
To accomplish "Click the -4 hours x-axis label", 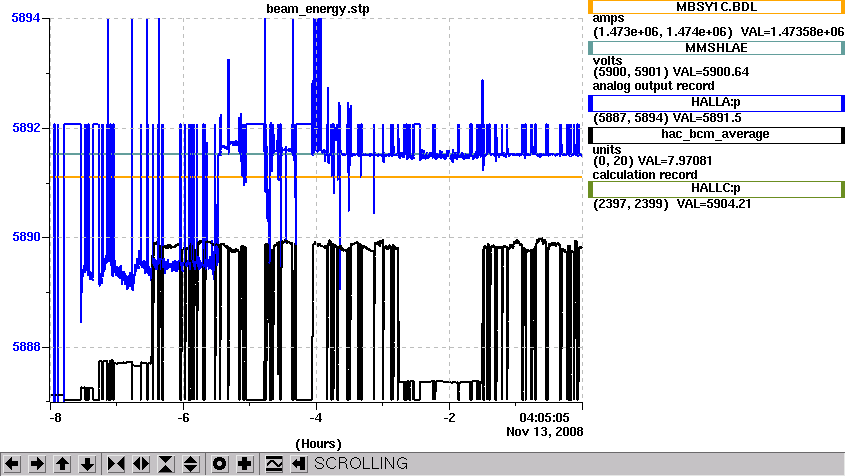I will pos(316,418).
